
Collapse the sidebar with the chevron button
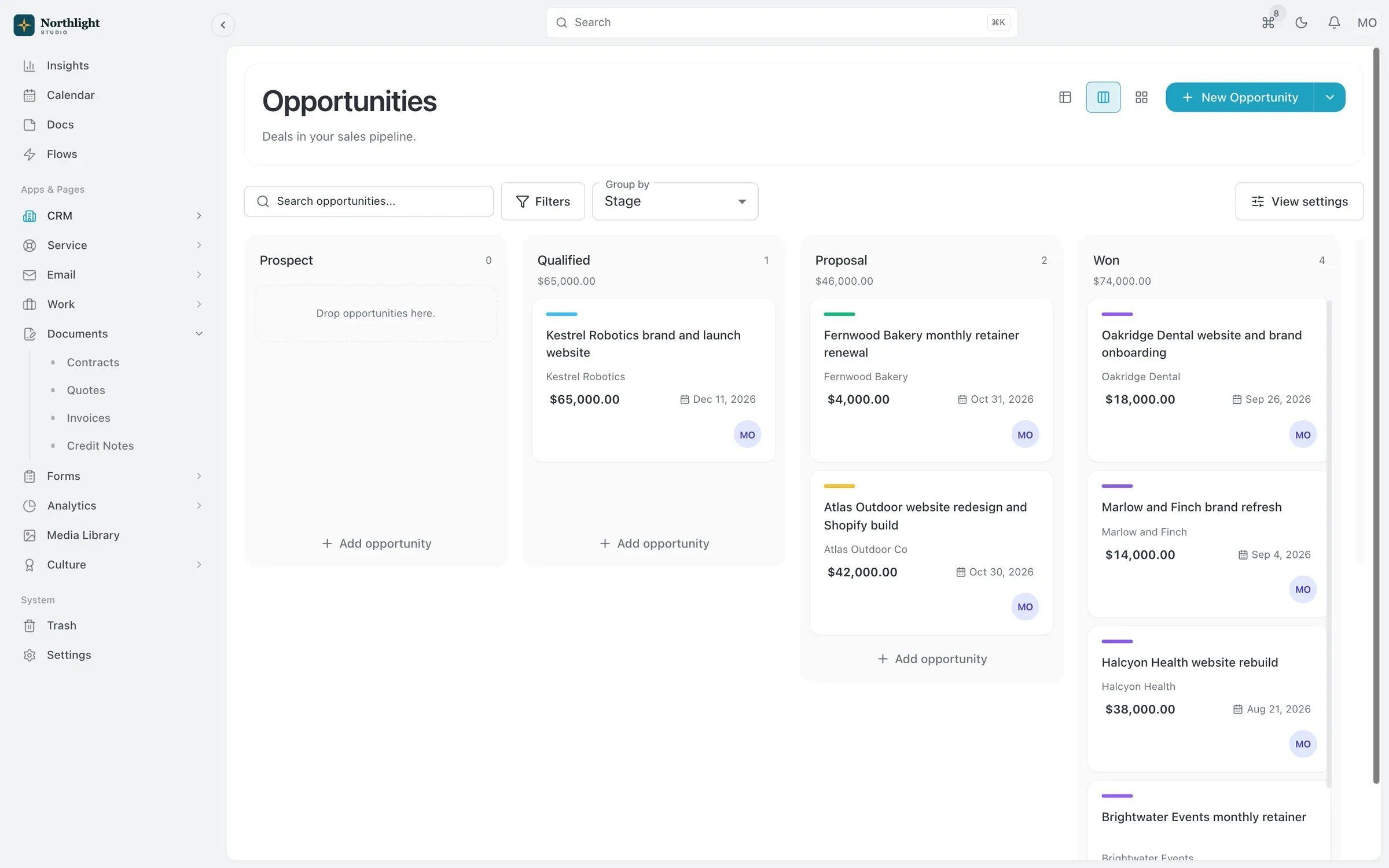click(223, 25)
